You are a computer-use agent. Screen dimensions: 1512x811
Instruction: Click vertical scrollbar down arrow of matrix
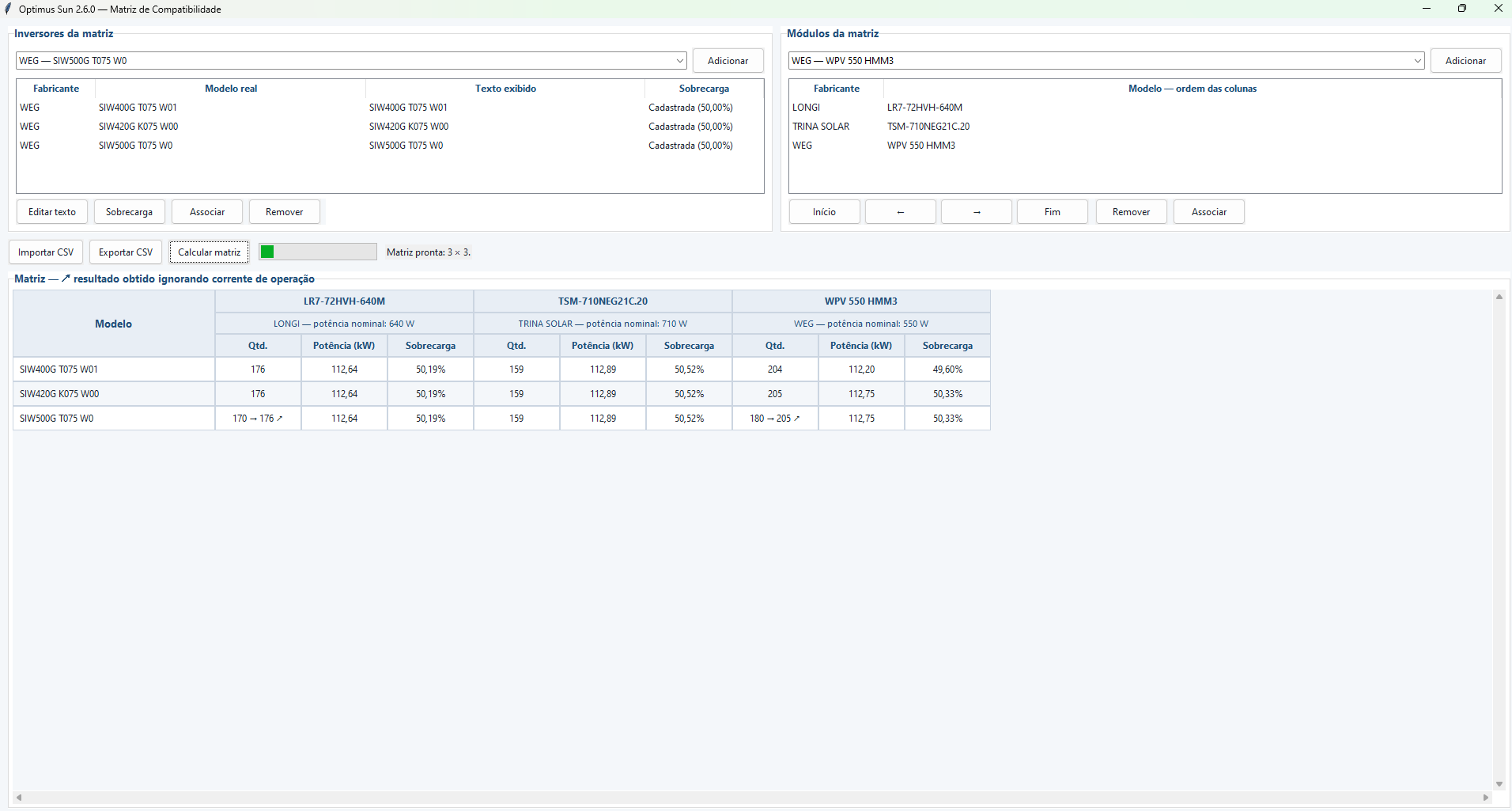tap(1499, 785)
